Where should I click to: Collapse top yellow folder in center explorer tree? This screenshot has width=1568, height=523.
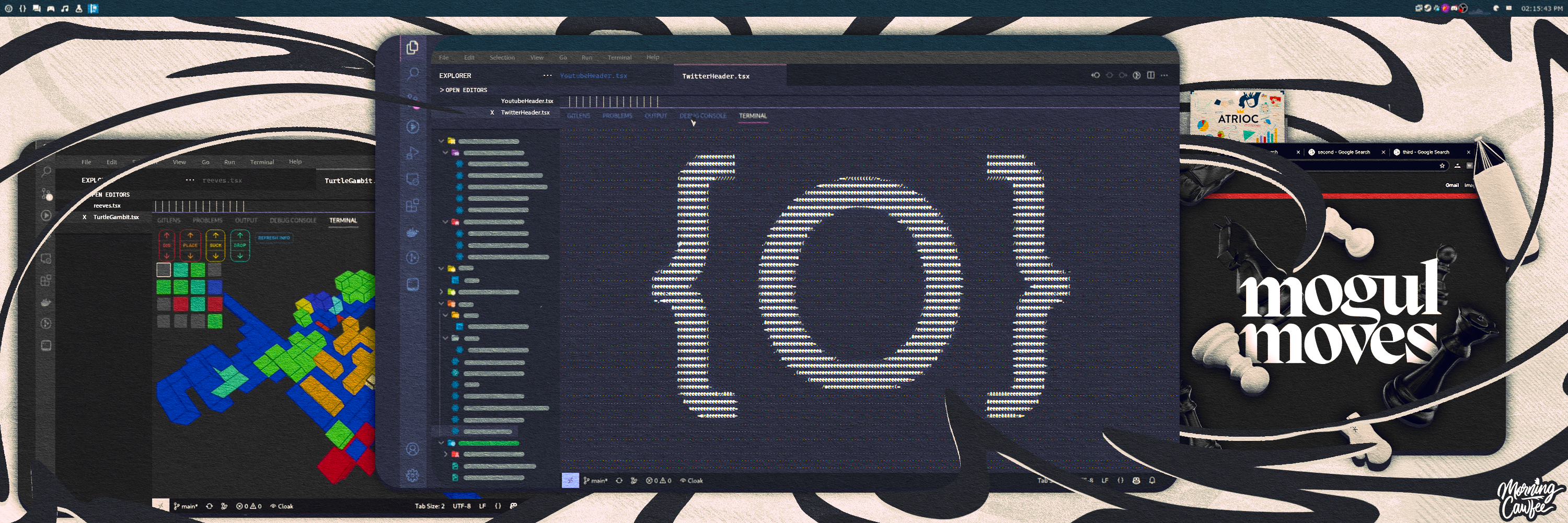442,141
